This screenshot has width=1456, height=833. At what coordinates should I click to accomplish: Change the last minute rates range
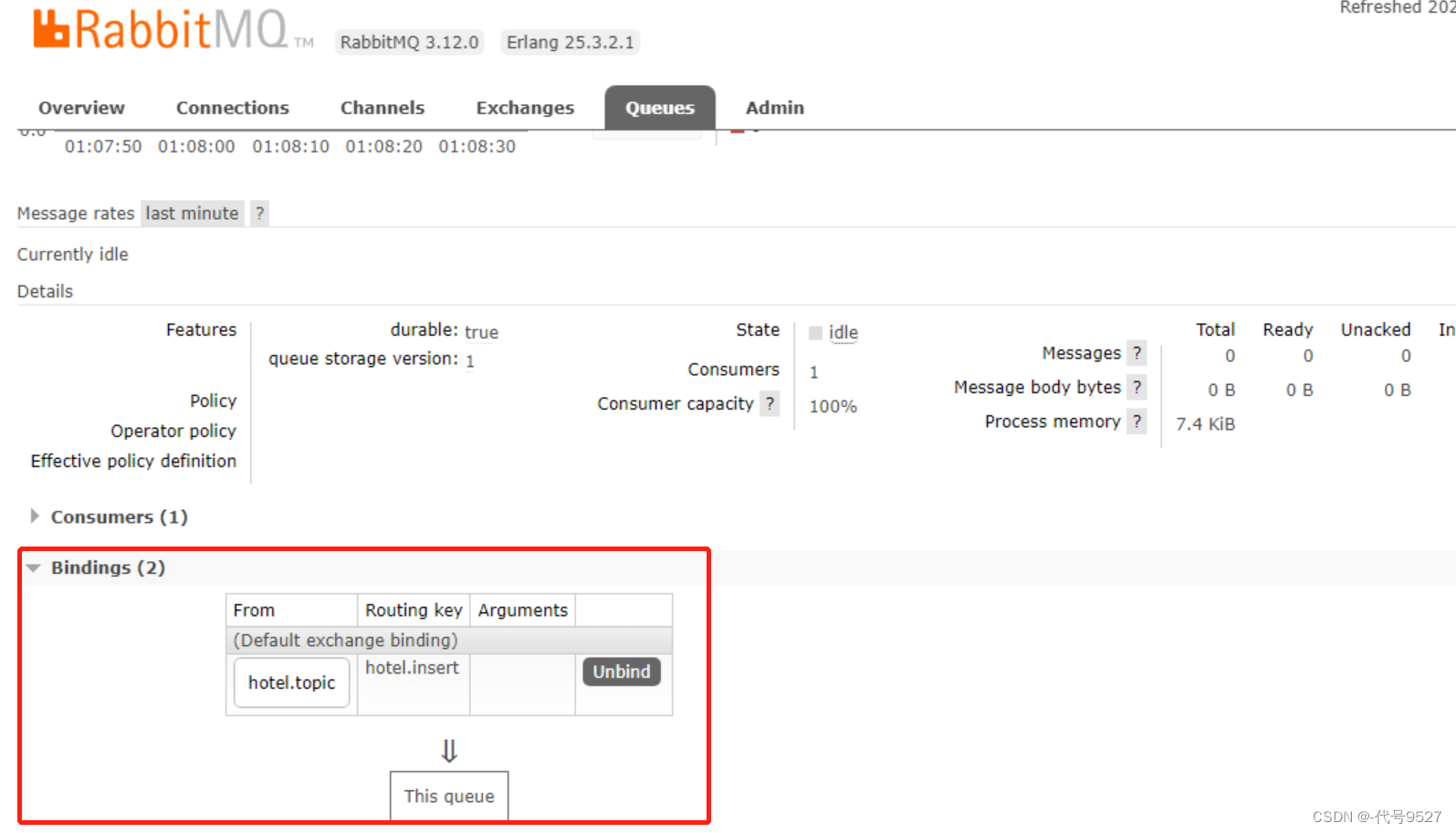click(192, 213)
